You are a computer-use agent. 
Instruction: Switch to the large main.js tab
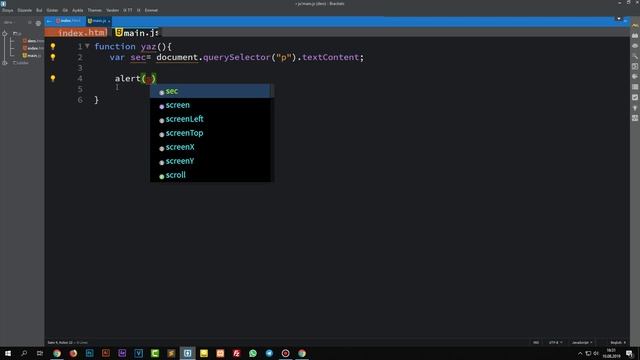pyautogui.click(x=137, y=33)
